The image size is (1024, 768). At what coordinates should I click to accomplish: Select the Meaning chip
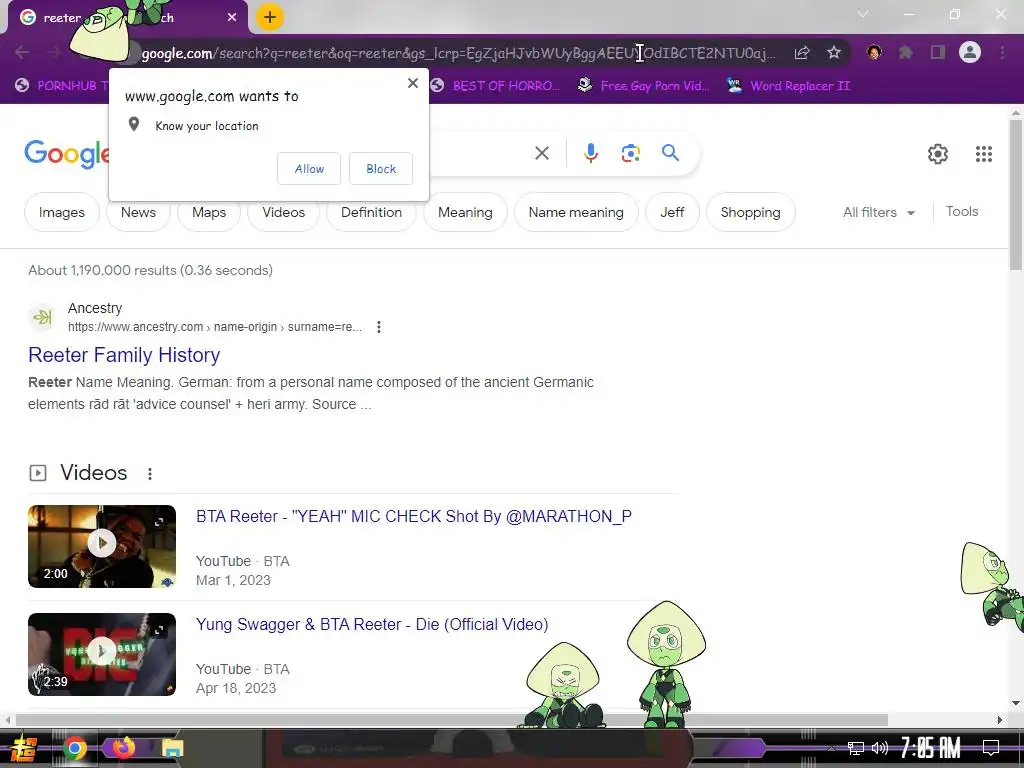pyautogui.click(x=465, y=212)
